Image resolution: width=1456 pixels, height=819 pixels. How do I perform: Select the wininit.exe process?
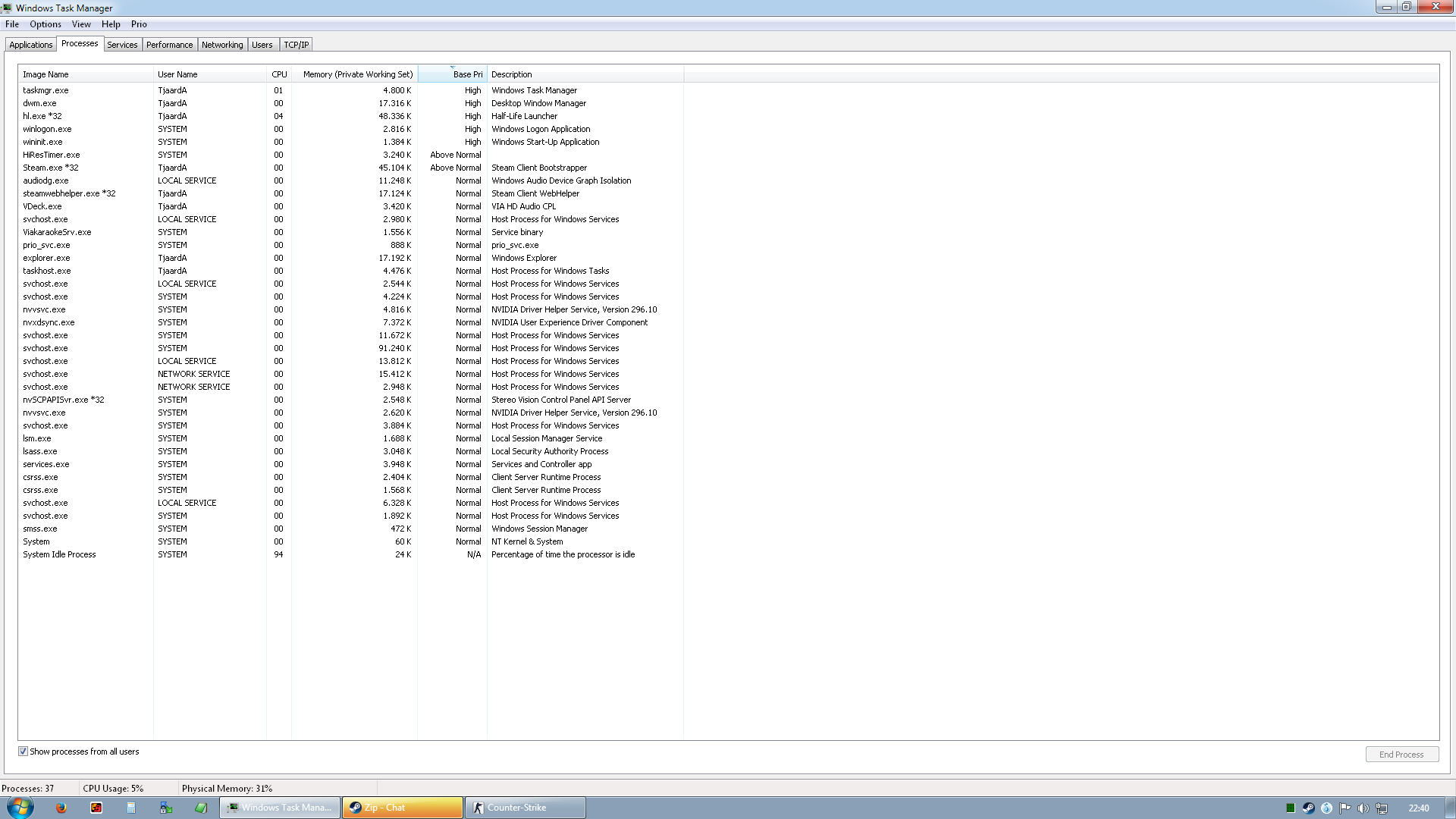click(350, 142)
